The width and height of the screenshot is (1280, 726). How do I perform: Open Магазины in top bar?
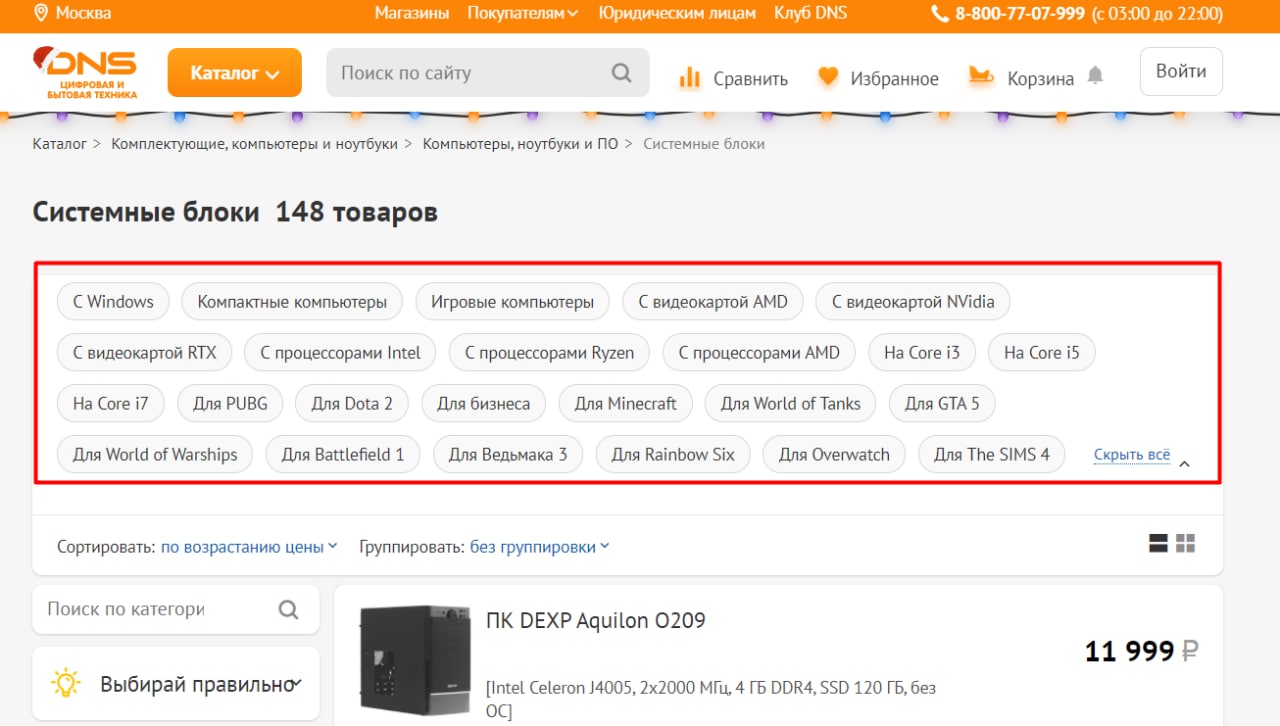412,13
